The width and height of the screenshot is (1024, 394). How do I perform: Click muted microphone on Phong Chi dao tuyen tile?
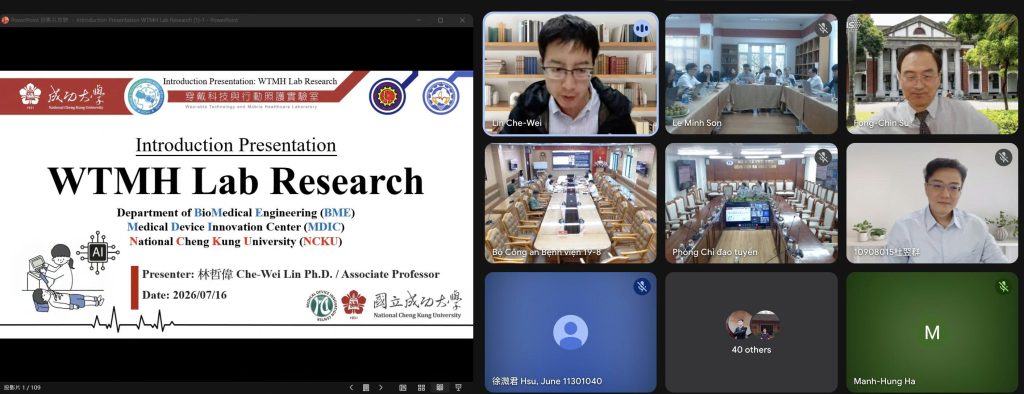823,157
